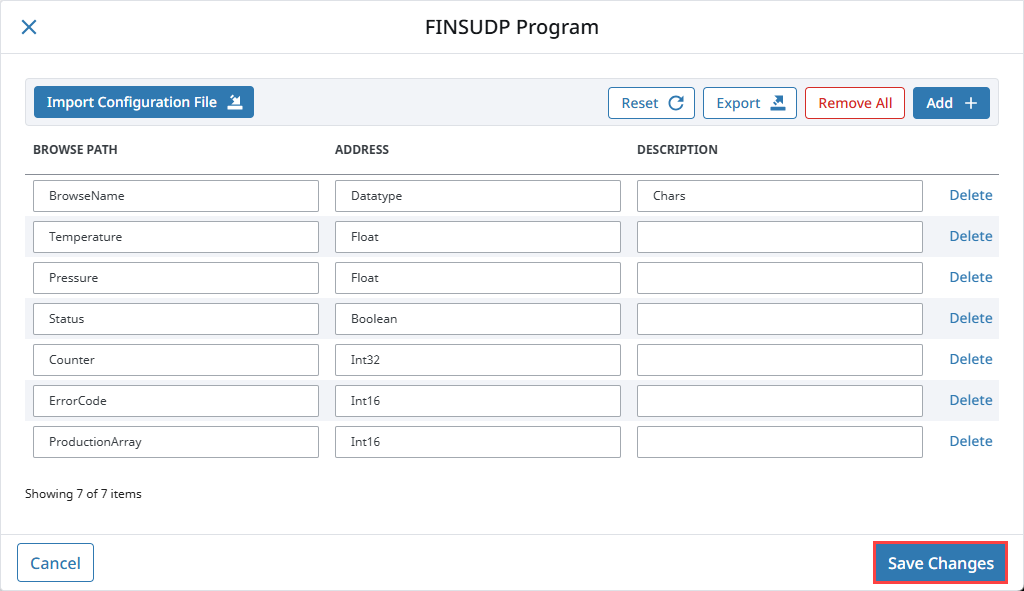Edit the Boolean address field
This screenshot has width=1024, height=591.
tap(477, 319)
